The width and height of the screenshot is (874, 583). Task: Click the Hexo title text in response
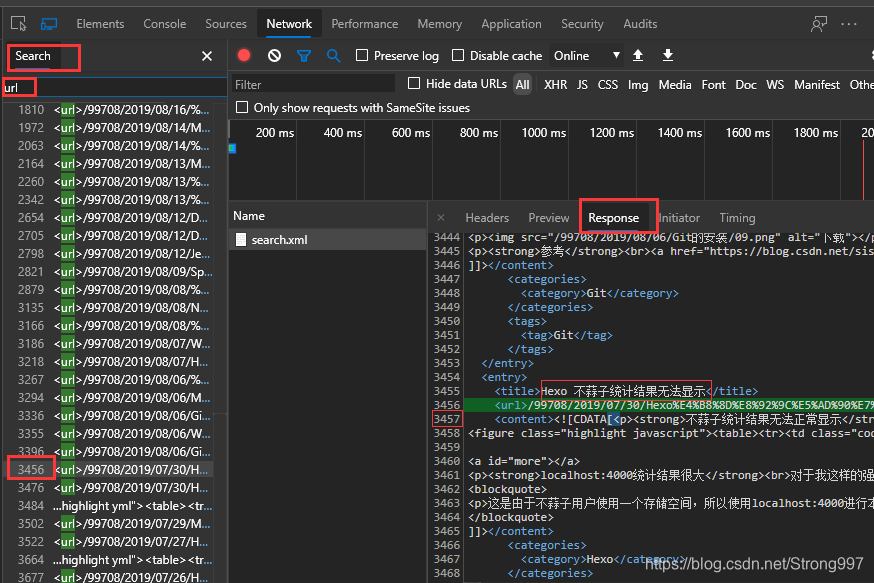click(625, 391)
